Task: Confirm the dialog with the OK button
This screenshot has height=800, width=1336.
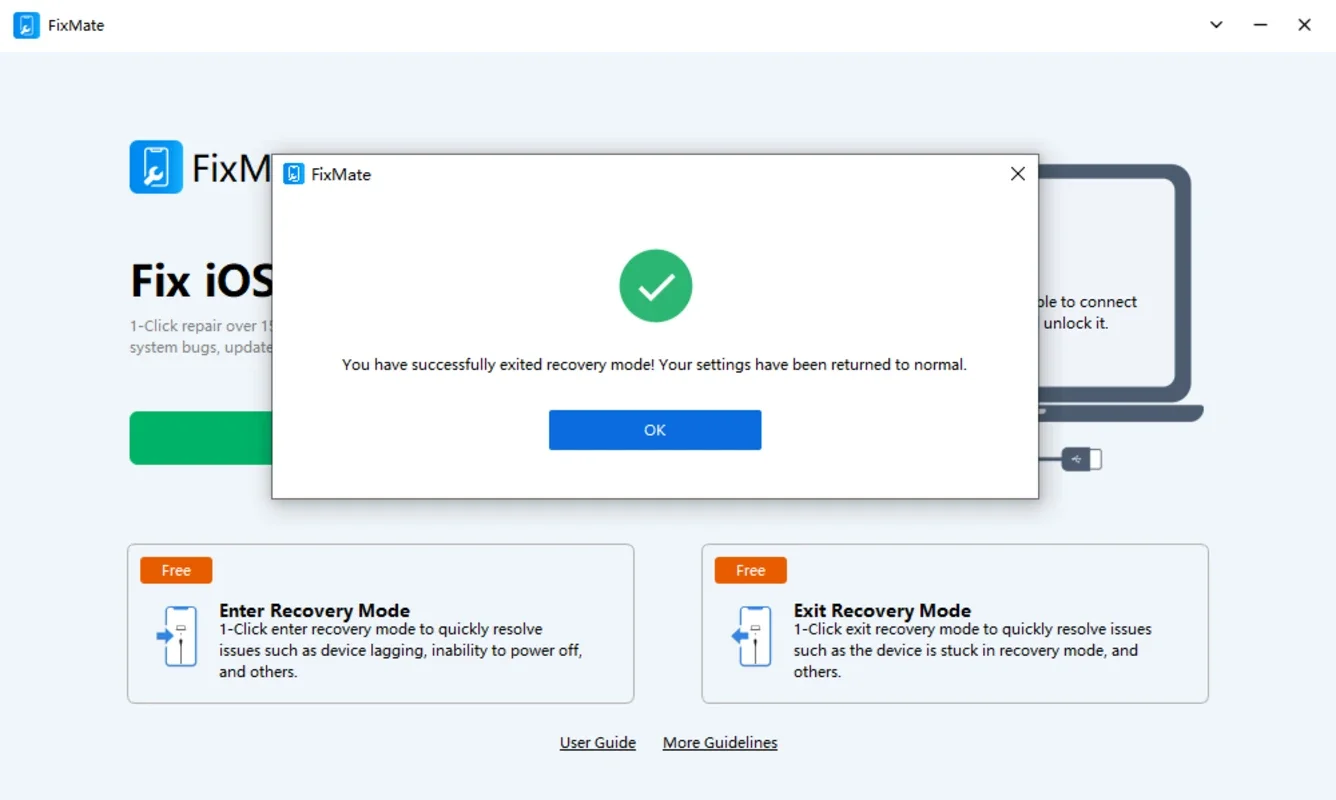Action: coord(655,430)
